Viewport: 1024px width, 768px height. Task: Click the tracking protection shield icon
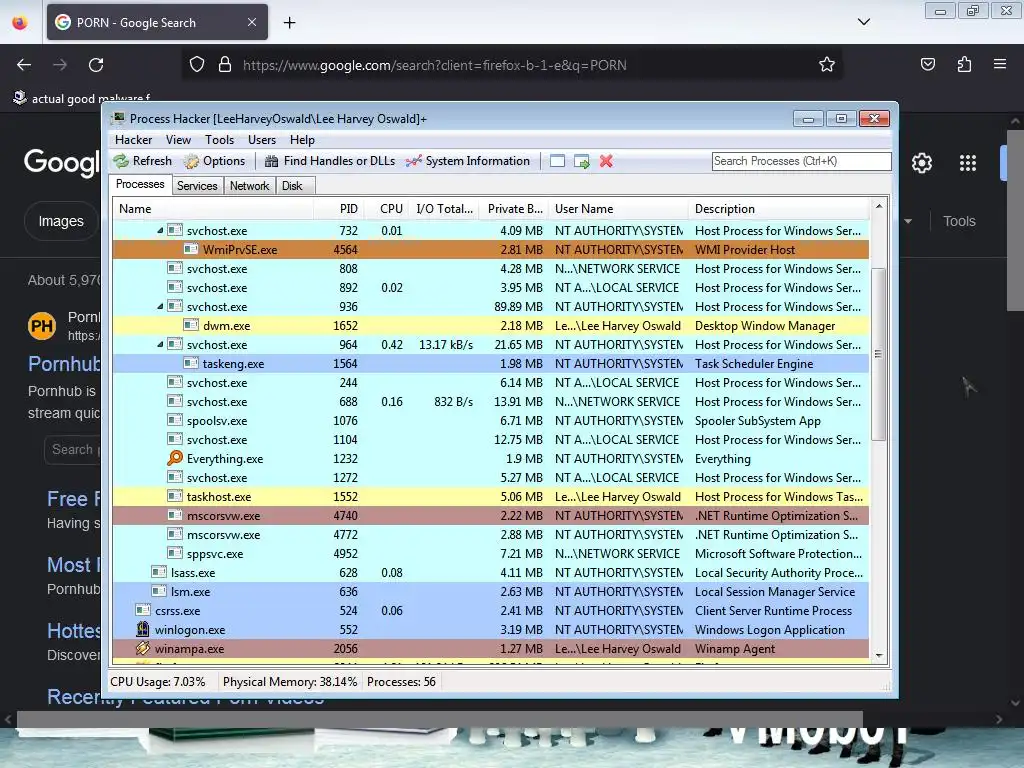197,65
